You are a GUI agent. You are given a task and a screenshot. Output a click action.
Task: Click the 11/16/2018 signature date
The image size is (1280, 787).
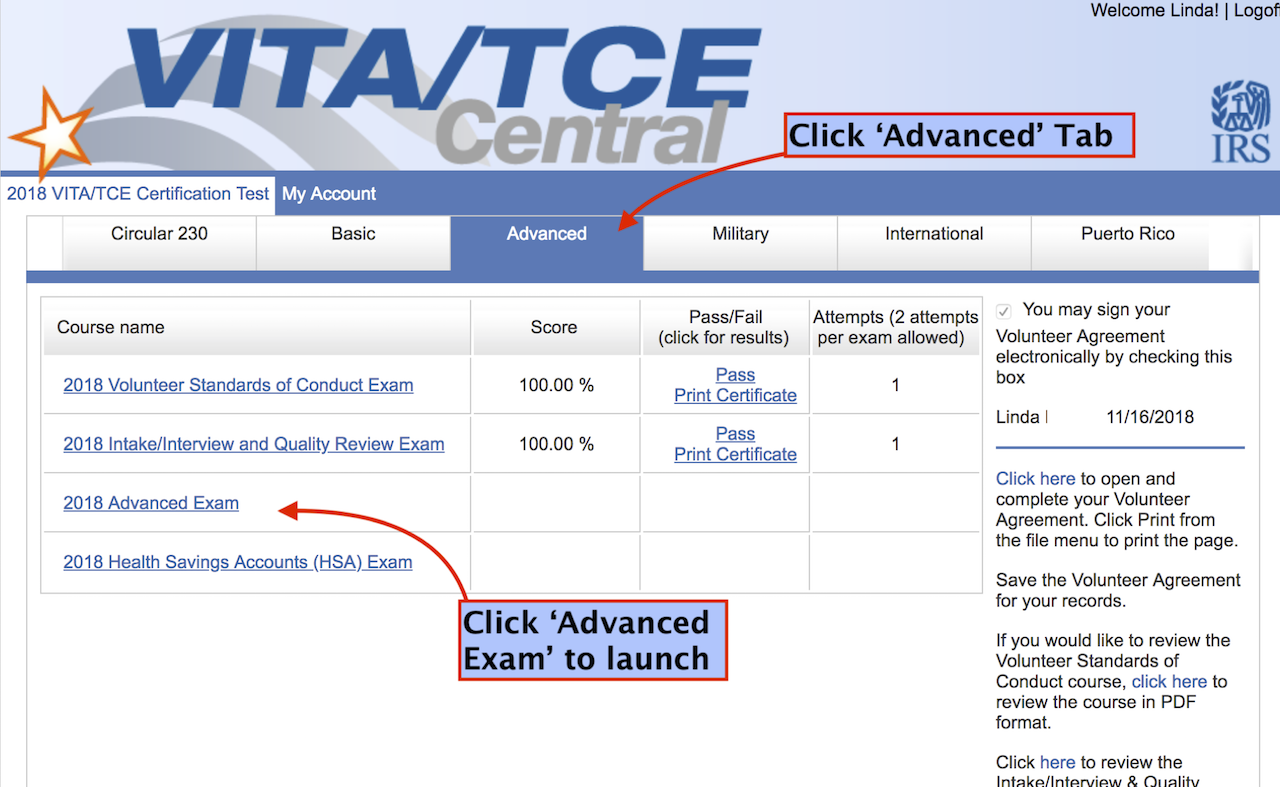click(x=1150, y=417)
